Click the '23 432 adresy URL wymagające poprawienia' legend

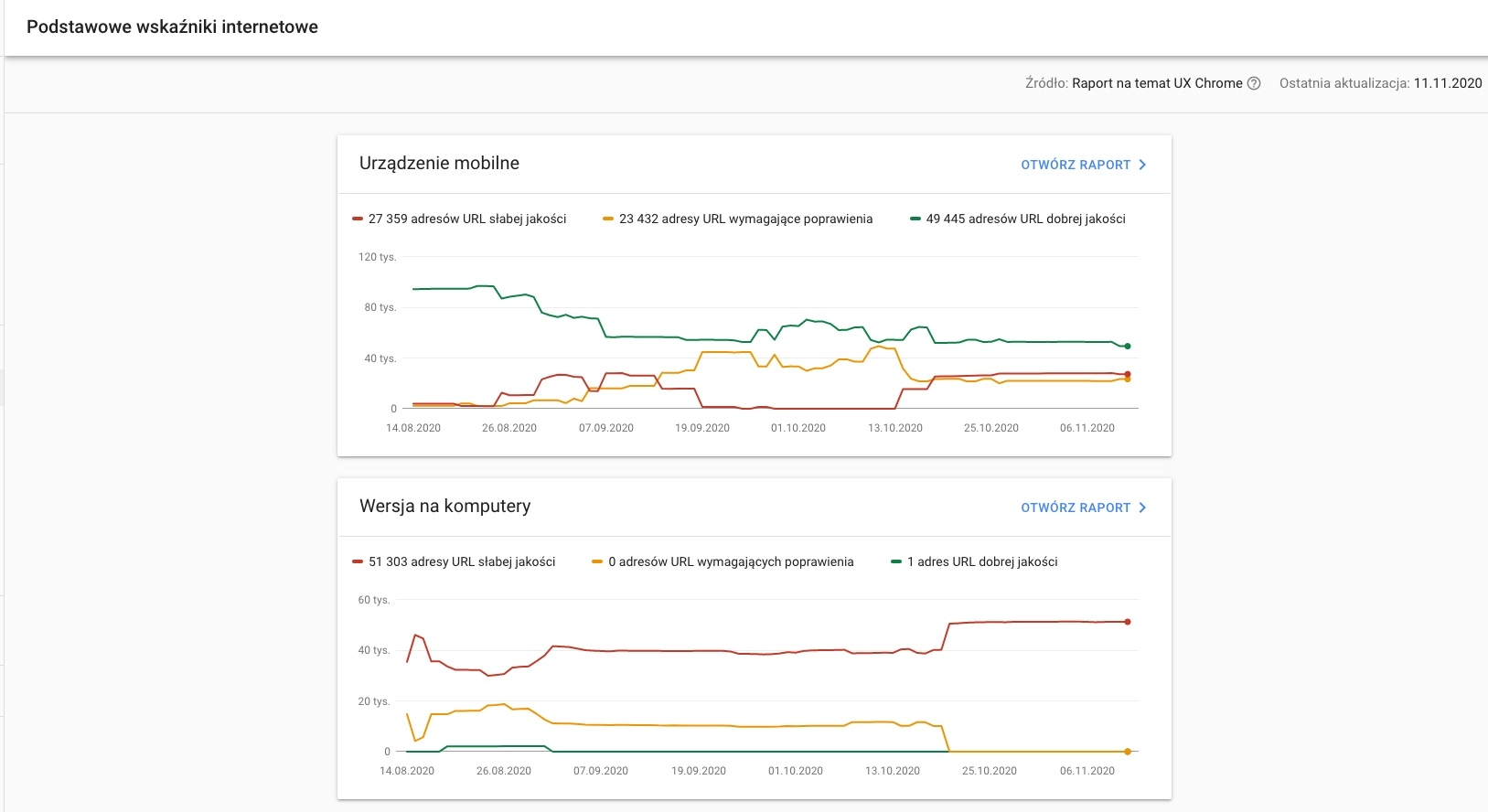pyautogui.click(x=745, y=219)
